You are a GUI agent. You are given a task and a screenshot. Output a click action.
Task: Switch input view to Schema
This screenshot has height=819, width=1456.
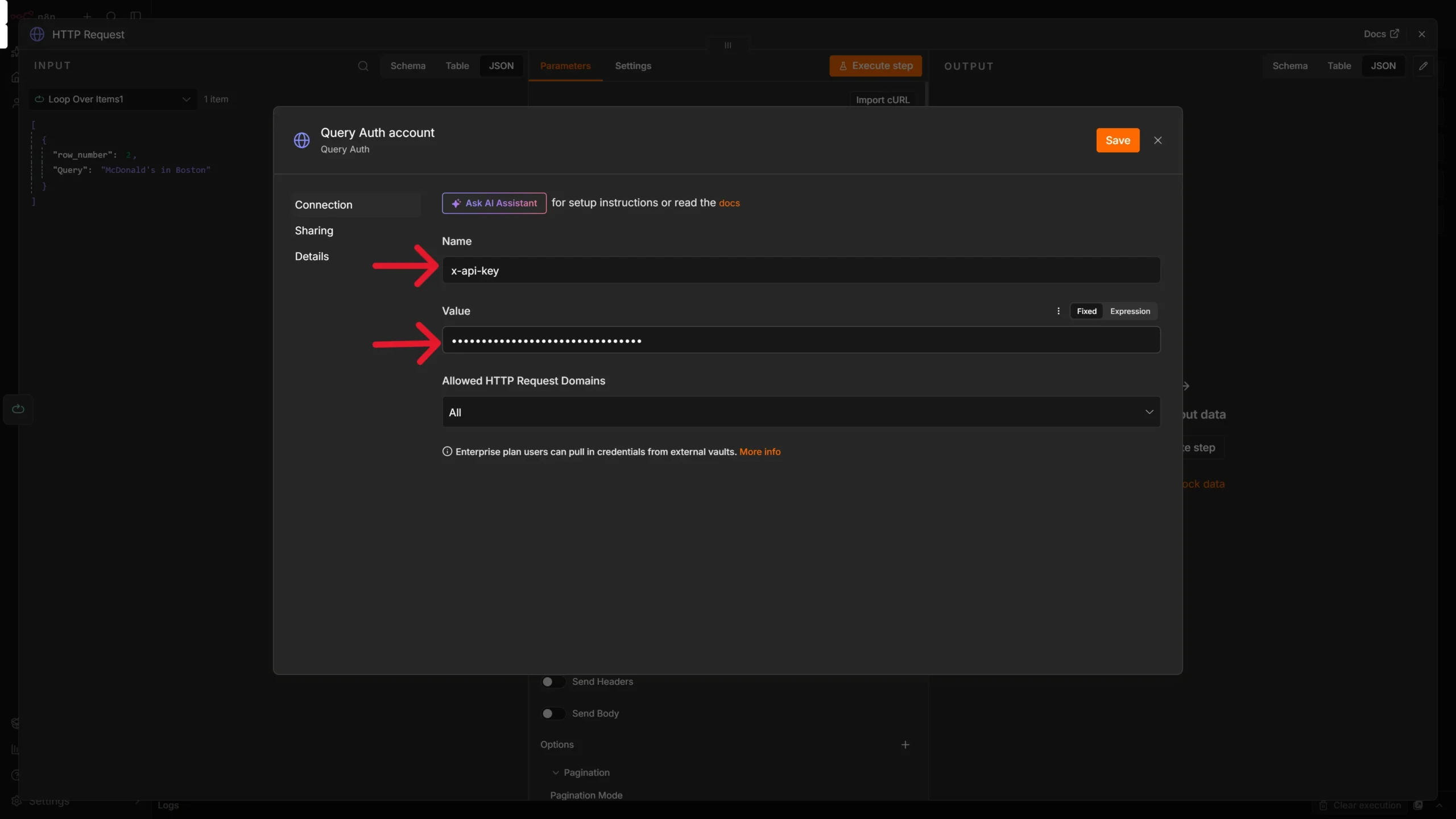click(x=408, y=66)
